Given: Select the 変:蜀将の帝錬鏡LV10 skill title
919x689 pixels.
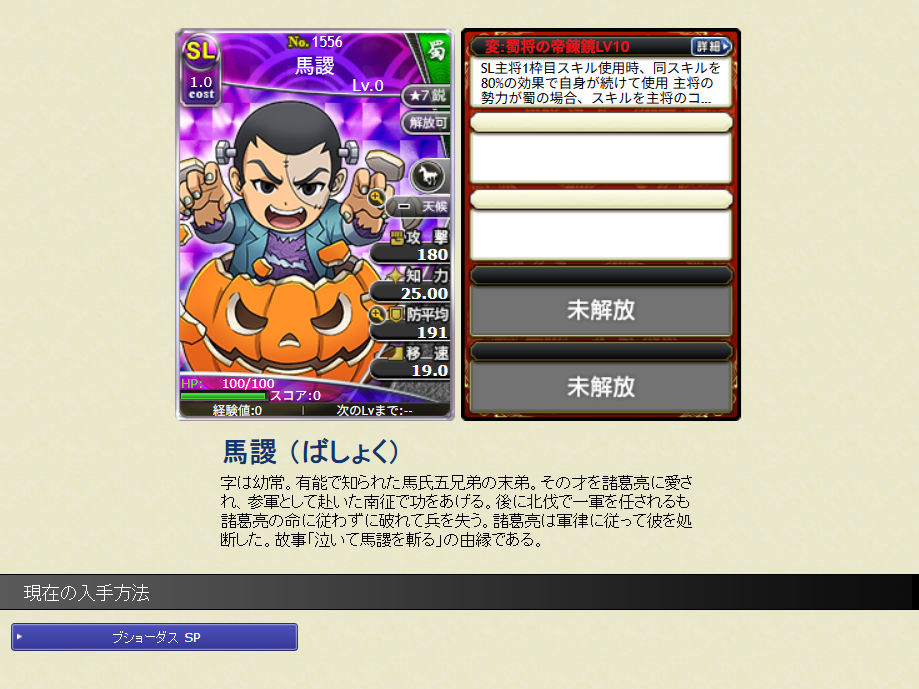Looking at the screenshot, I should point(557,47).
